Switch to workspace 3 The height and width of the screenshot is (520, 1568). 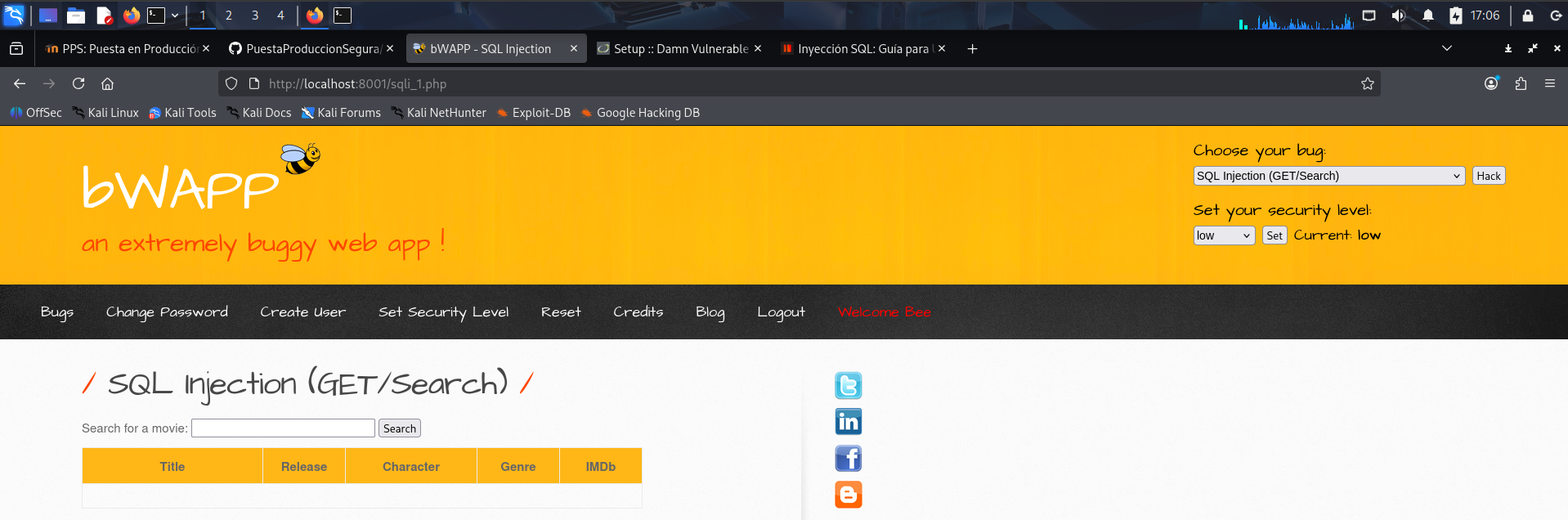255,15
